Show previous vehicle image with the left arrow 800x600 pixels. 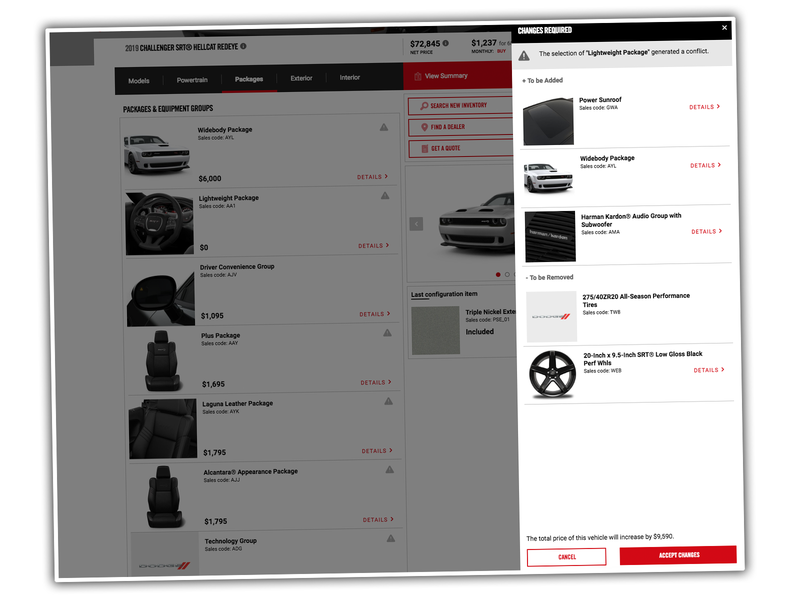(416, 224)
